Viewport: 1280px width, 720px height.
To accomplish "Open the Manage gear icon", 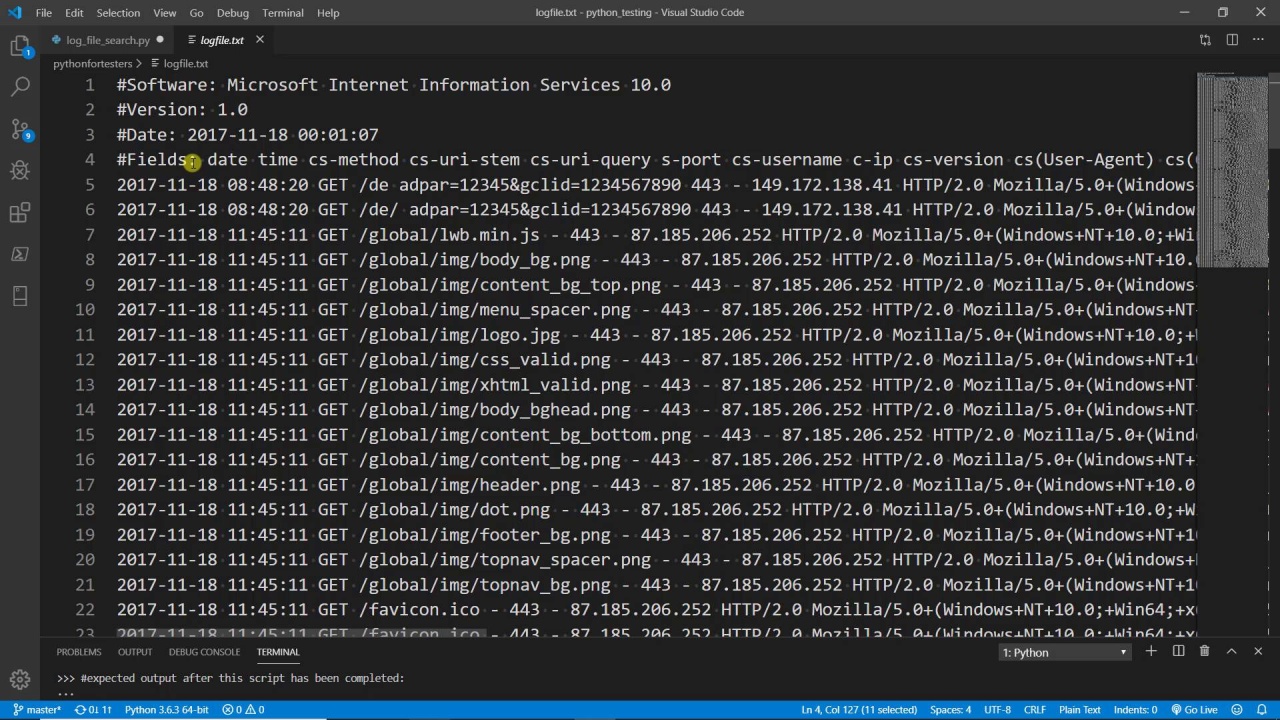I will (x=20, y=680).
